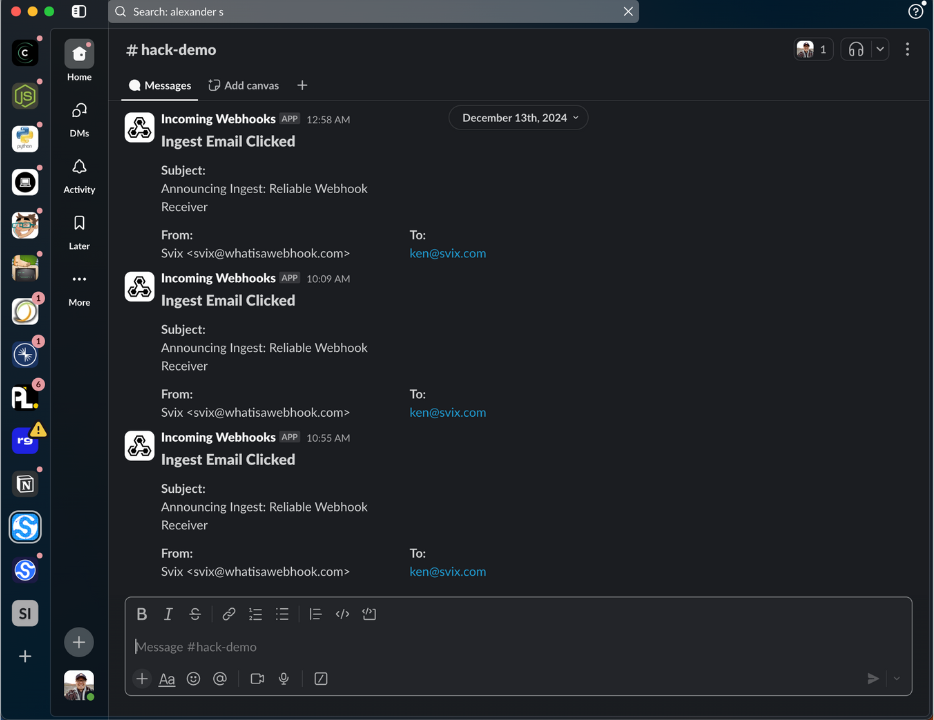Mention someone with the @ icon

pyautogui.click(x=220, y=679)
